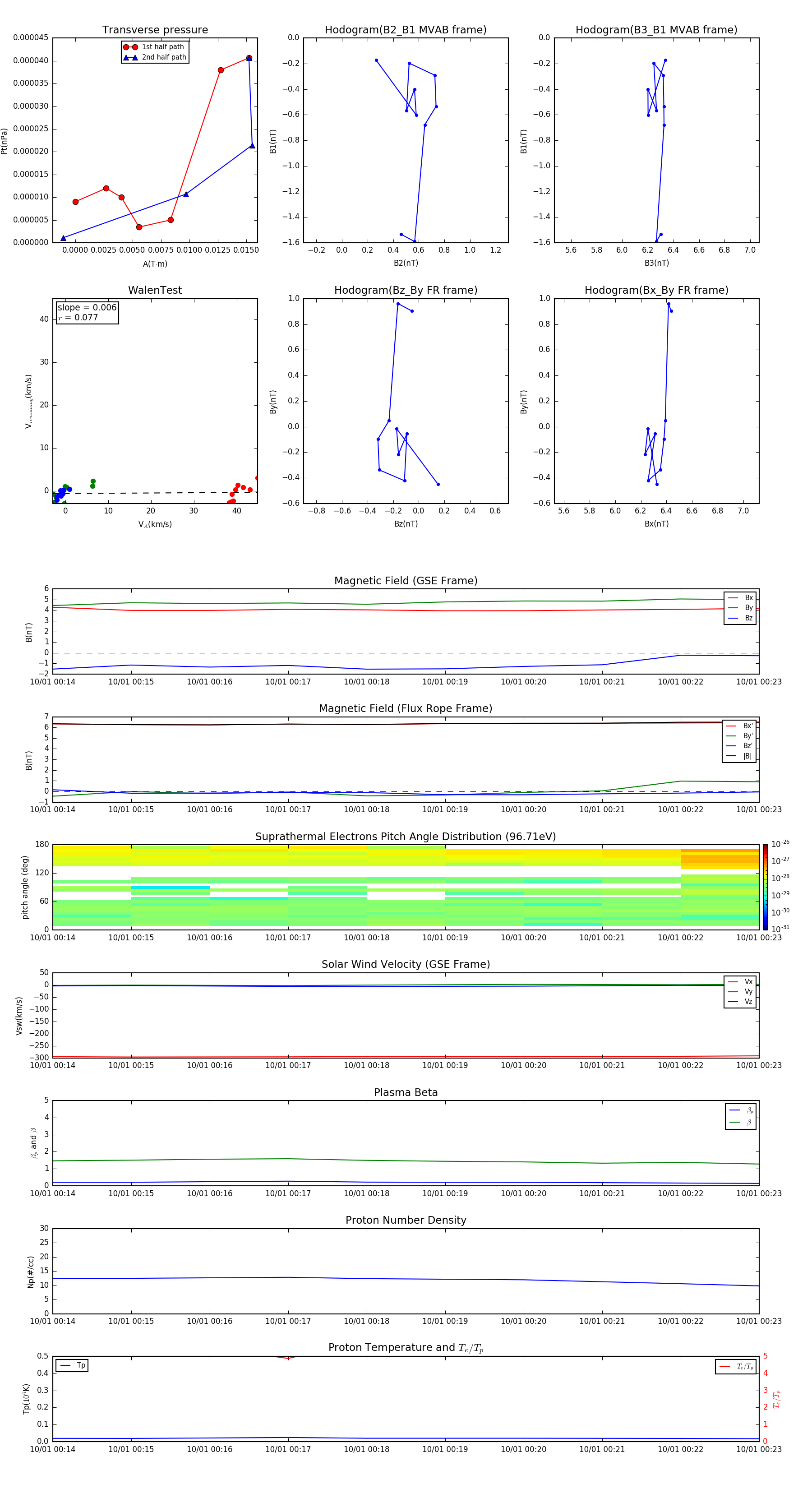Select the 'slope = 0.006' annotation text
The image size is (812, 1489).
coord(87,308)
